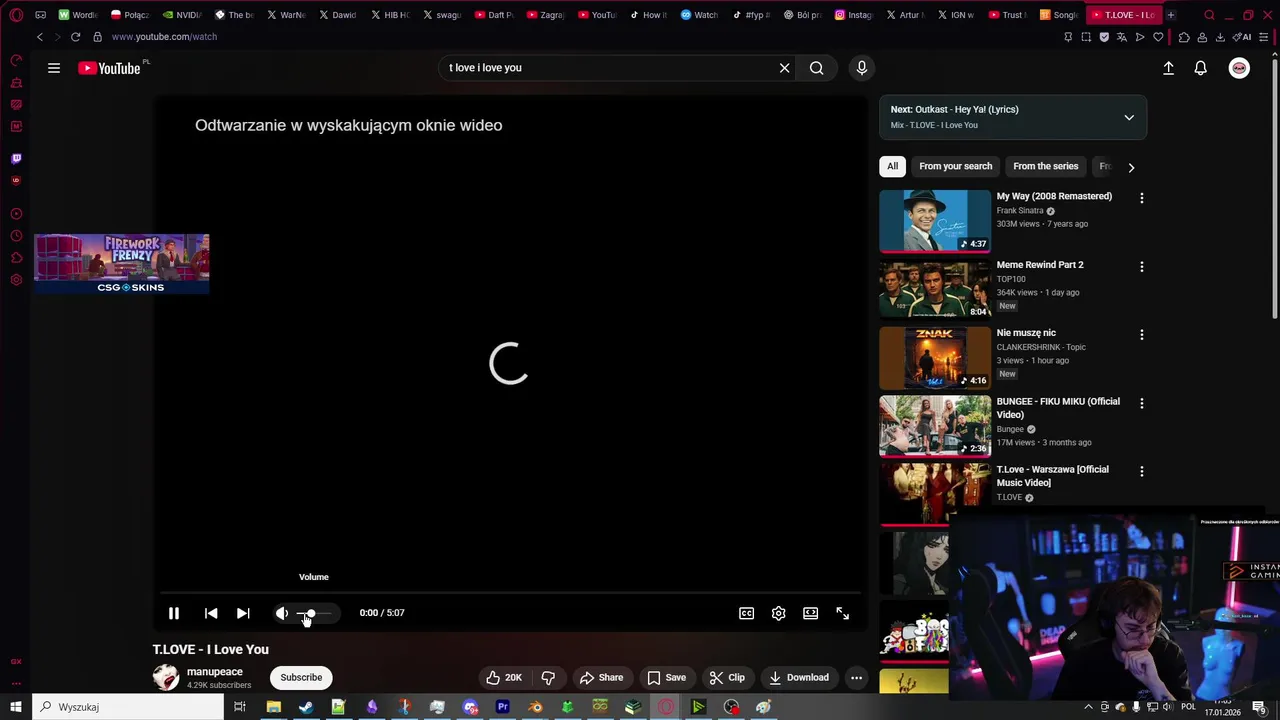Open Premiere Pro from the taskbar
This screenshot has width=1280, height=720.
(x=503, y=707)
